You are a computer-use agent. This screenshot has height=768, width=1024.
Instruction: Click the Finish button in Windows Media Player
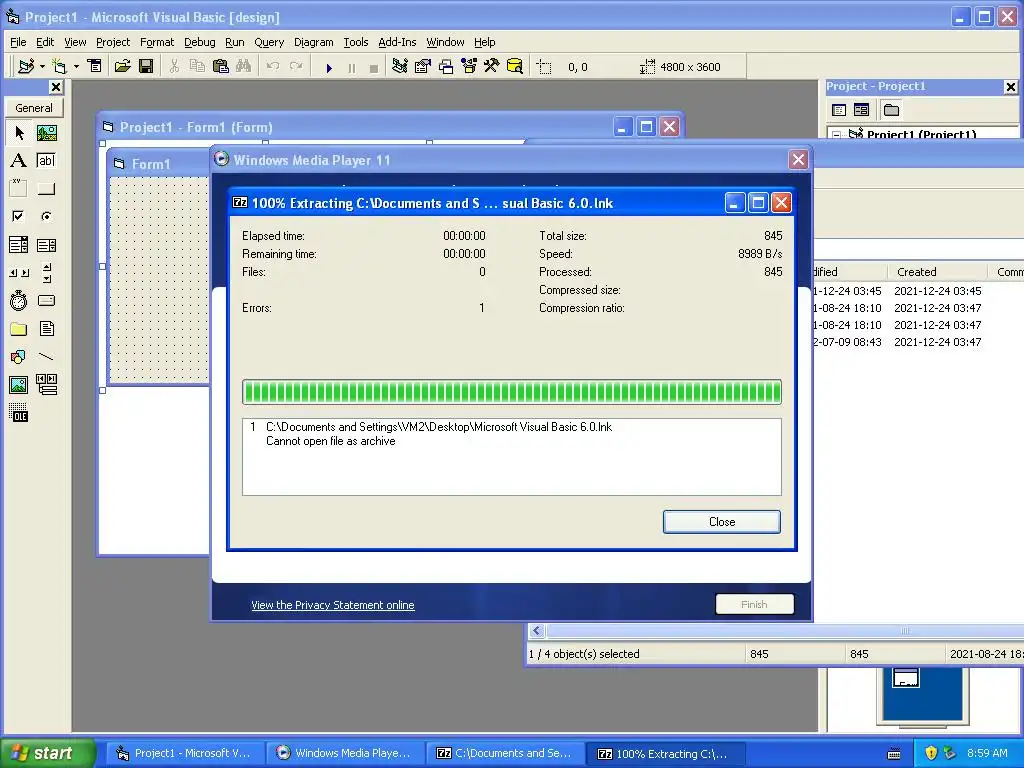pos(754,604)
